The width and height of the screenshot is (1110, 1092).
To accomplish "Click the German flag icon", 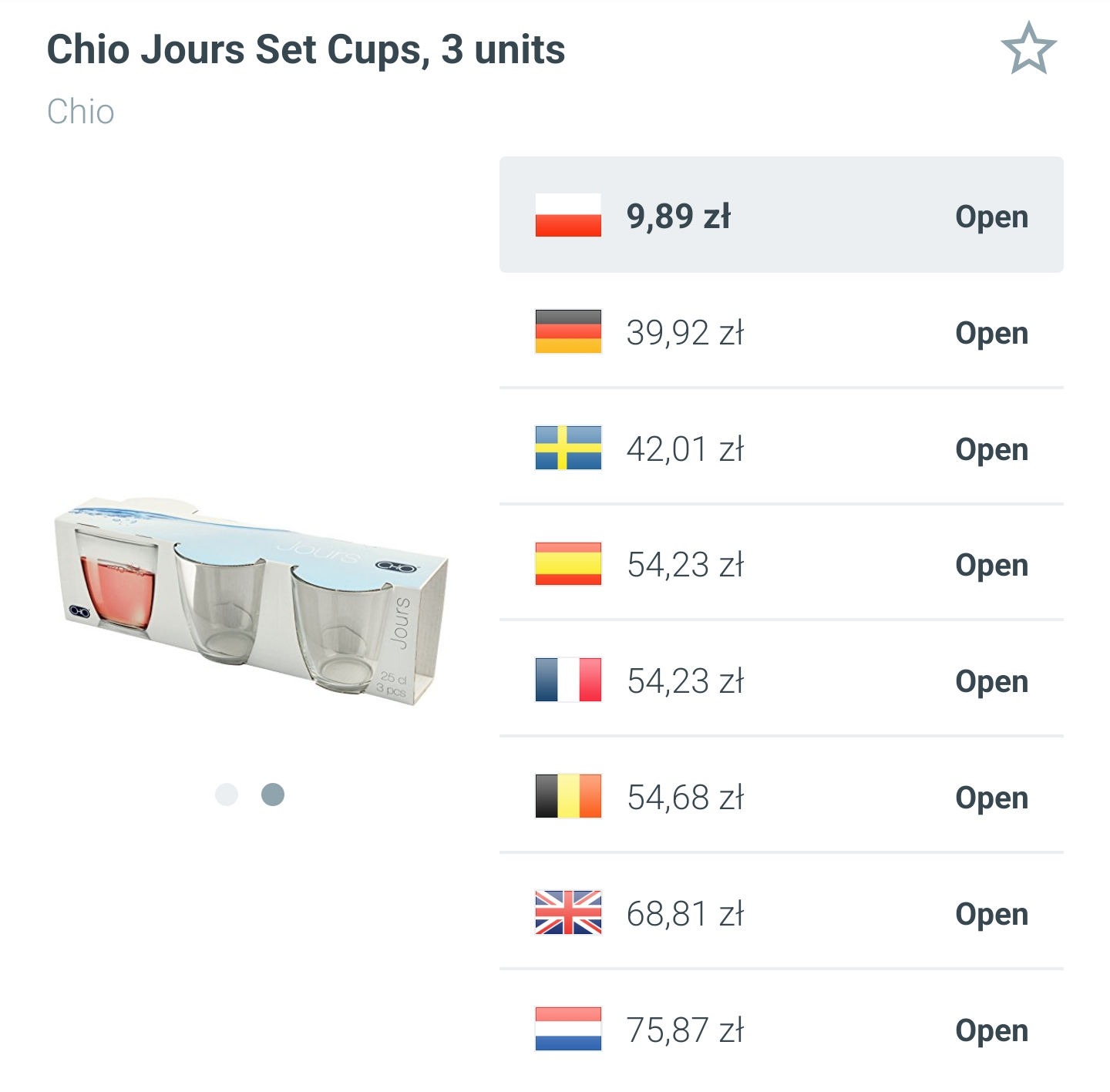I will pyautogui.click(x=567, y=333).
